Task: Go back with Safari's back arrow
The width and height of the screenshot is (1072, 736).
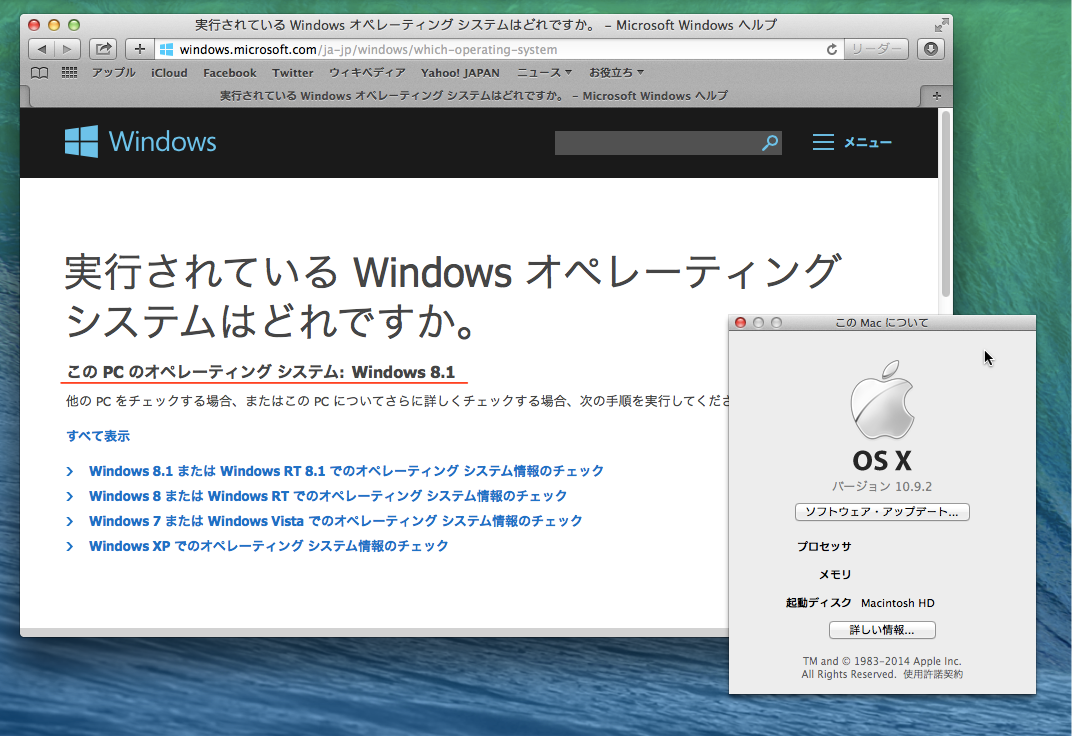Action: pyautogui.click(x=42, y=49)
